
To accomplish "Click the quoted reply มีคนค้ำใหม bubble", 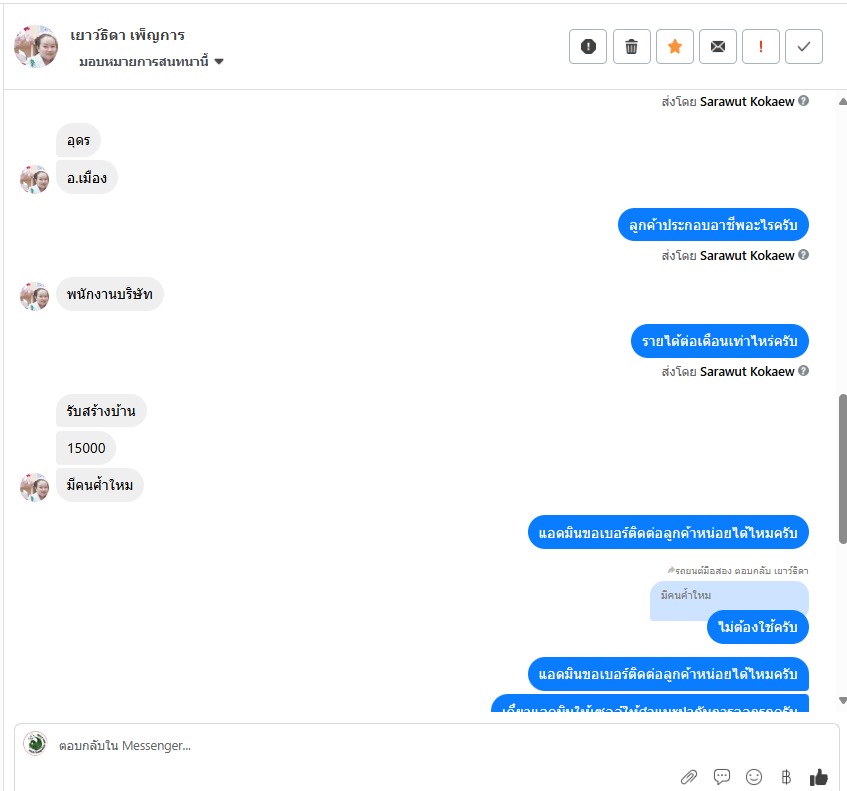I will [729, 596].
